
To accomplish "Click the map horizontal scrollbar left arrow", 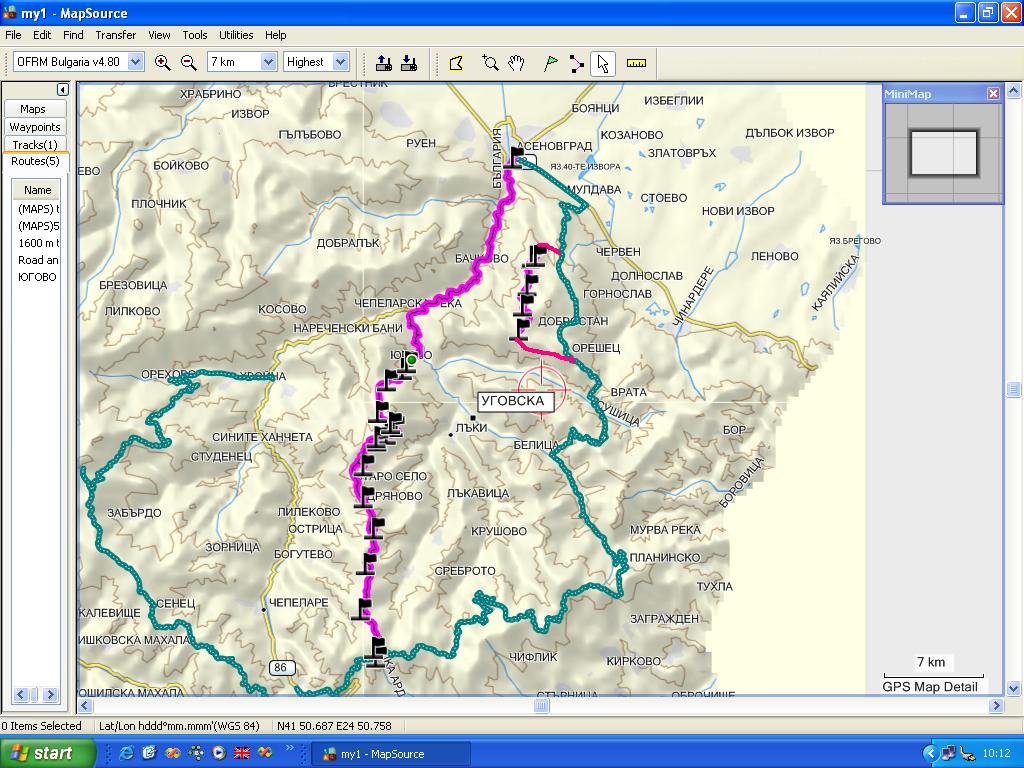I will (86, 705).
